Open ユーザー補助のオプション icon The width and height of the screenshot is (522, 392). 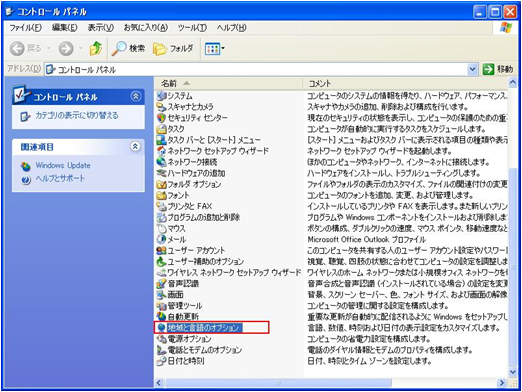(162, 261)
